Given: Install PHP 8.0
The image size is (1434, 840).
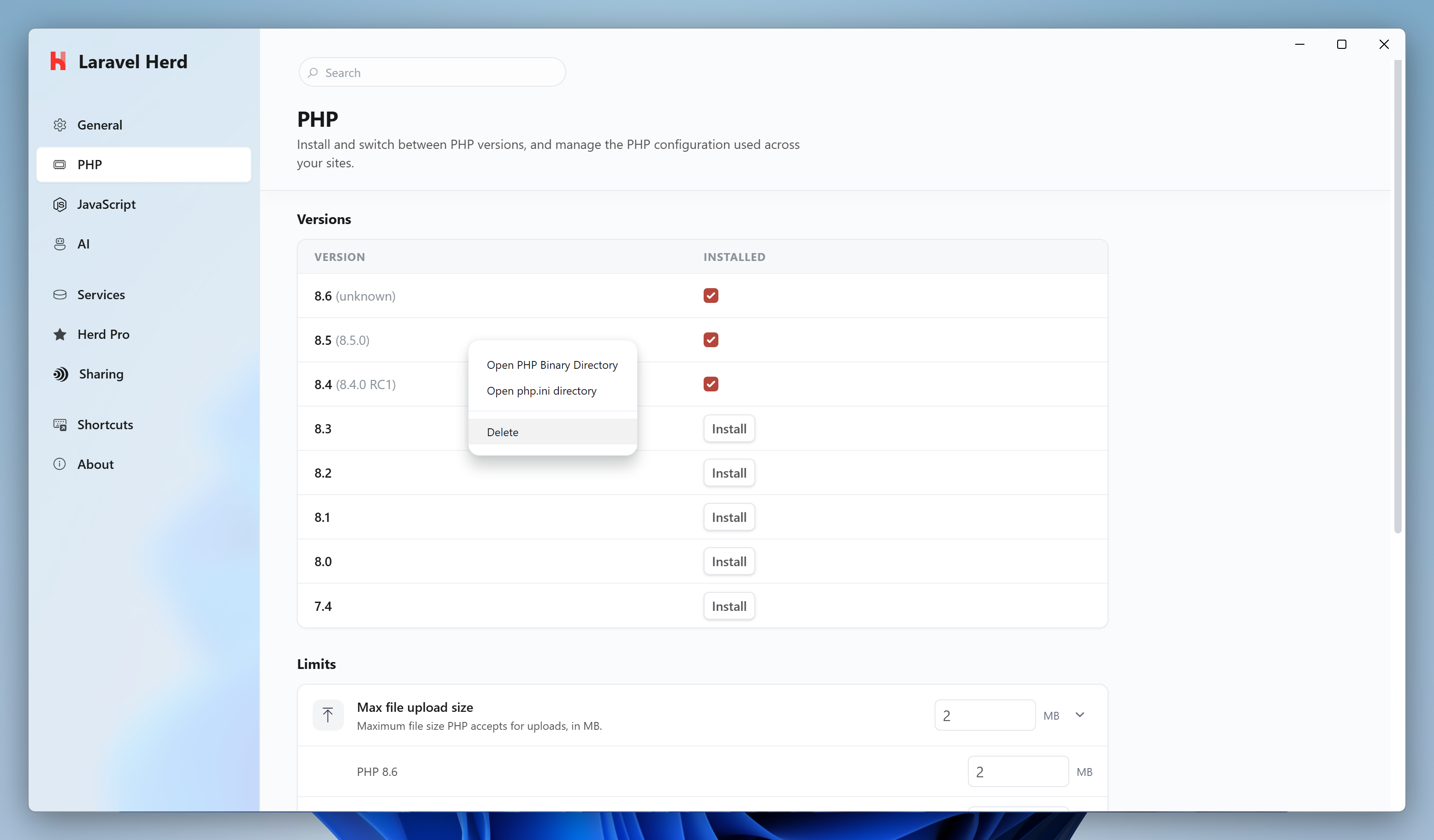Looking at the screenshot, I should [x=729, y=562].
